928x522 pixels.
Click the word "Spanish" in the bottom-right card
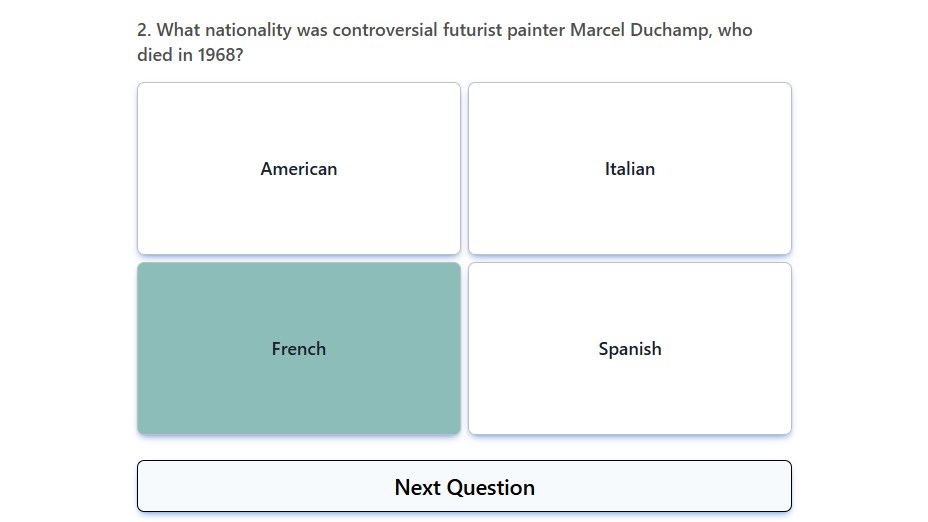tap(630, 349)
